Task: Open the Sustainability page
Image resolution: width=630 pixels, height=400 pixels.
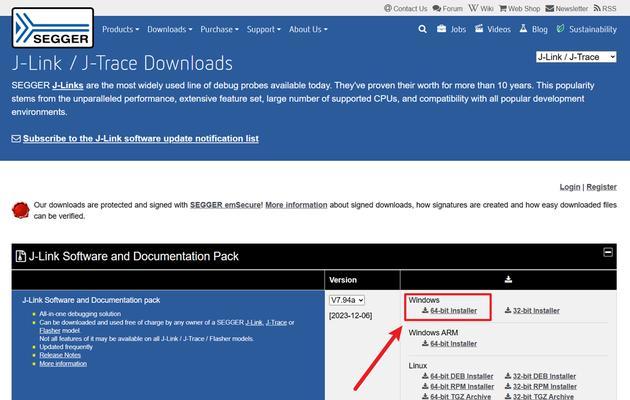Action: [x=587, y=29]
